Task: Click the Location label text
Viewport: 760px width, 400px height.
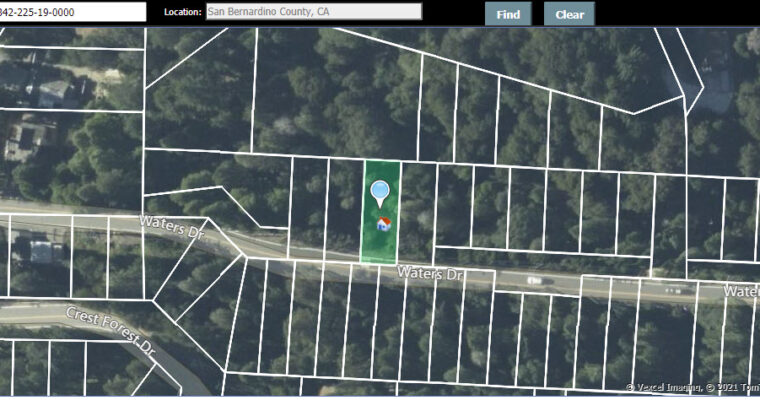Action: [x=183, y=13]
